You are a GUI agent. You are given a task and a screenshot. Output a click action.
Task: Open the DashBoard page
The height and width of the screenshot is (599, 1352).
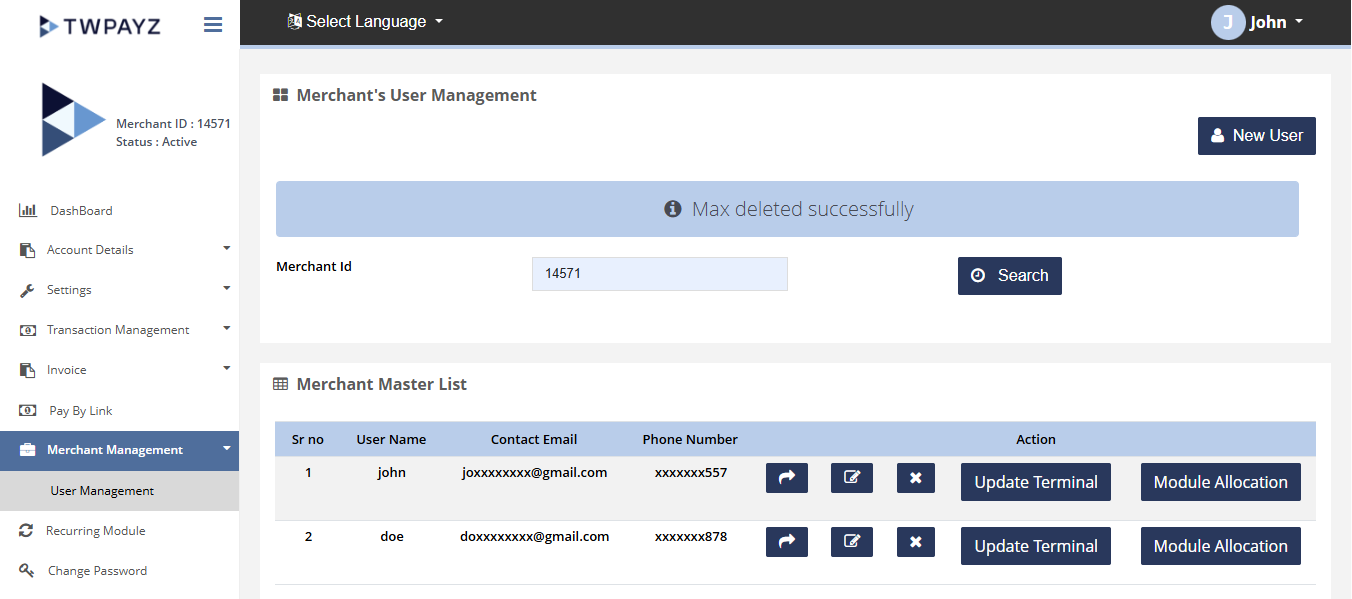(x=81, y=211)
